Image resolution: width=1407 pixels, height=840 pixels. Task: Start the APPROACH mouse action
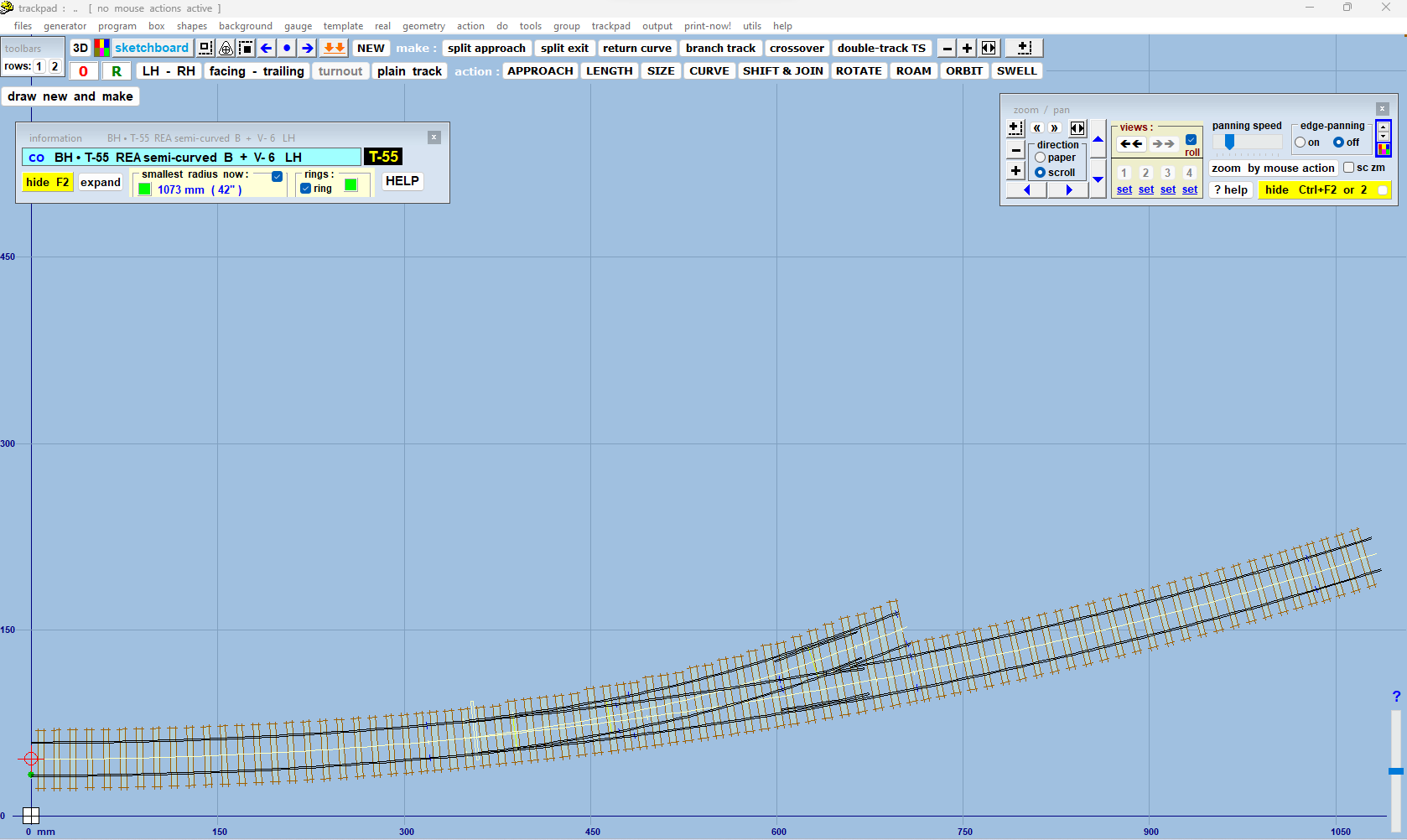(540, 70)
